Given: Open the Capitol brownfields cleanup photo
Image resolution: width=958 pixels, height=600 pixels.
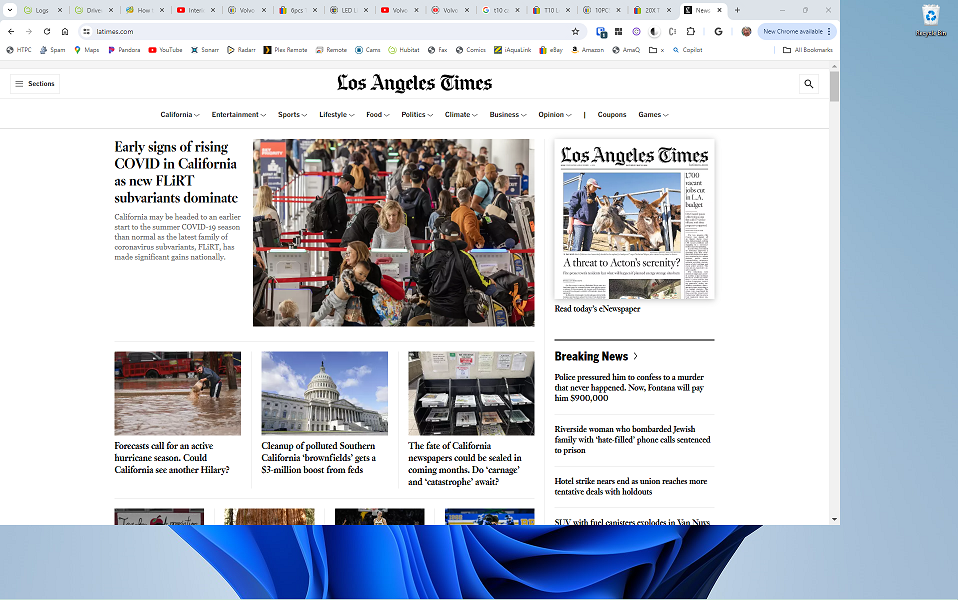Looking at the screenshot, I should (324, 393).
